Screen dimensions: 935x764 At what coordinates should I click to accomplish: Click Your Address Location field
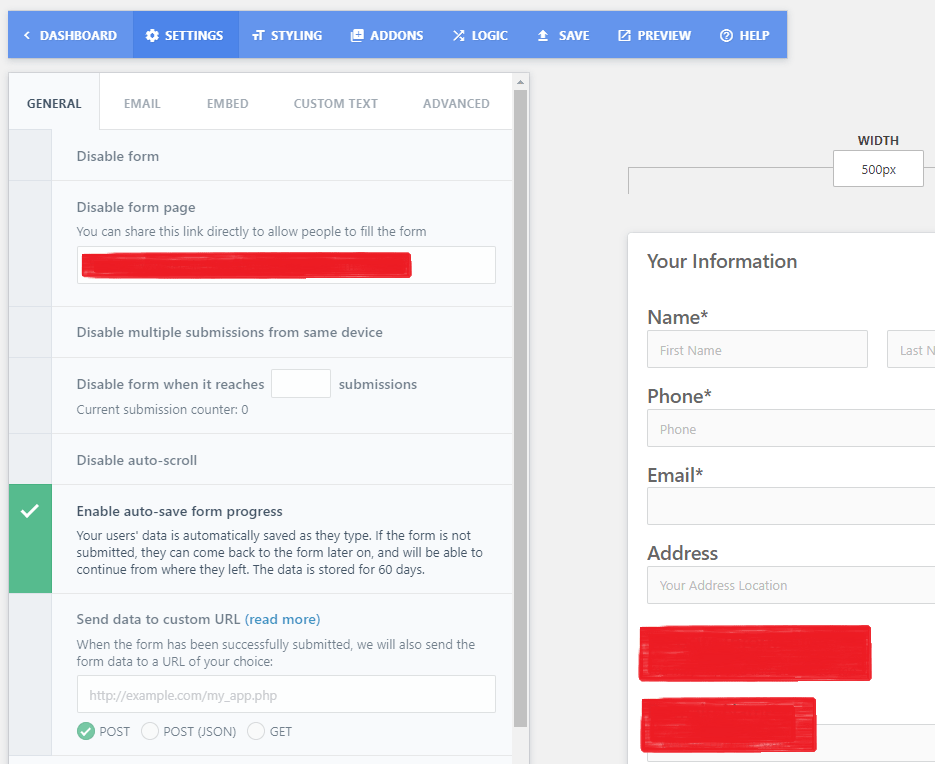[x=791, y=585]
